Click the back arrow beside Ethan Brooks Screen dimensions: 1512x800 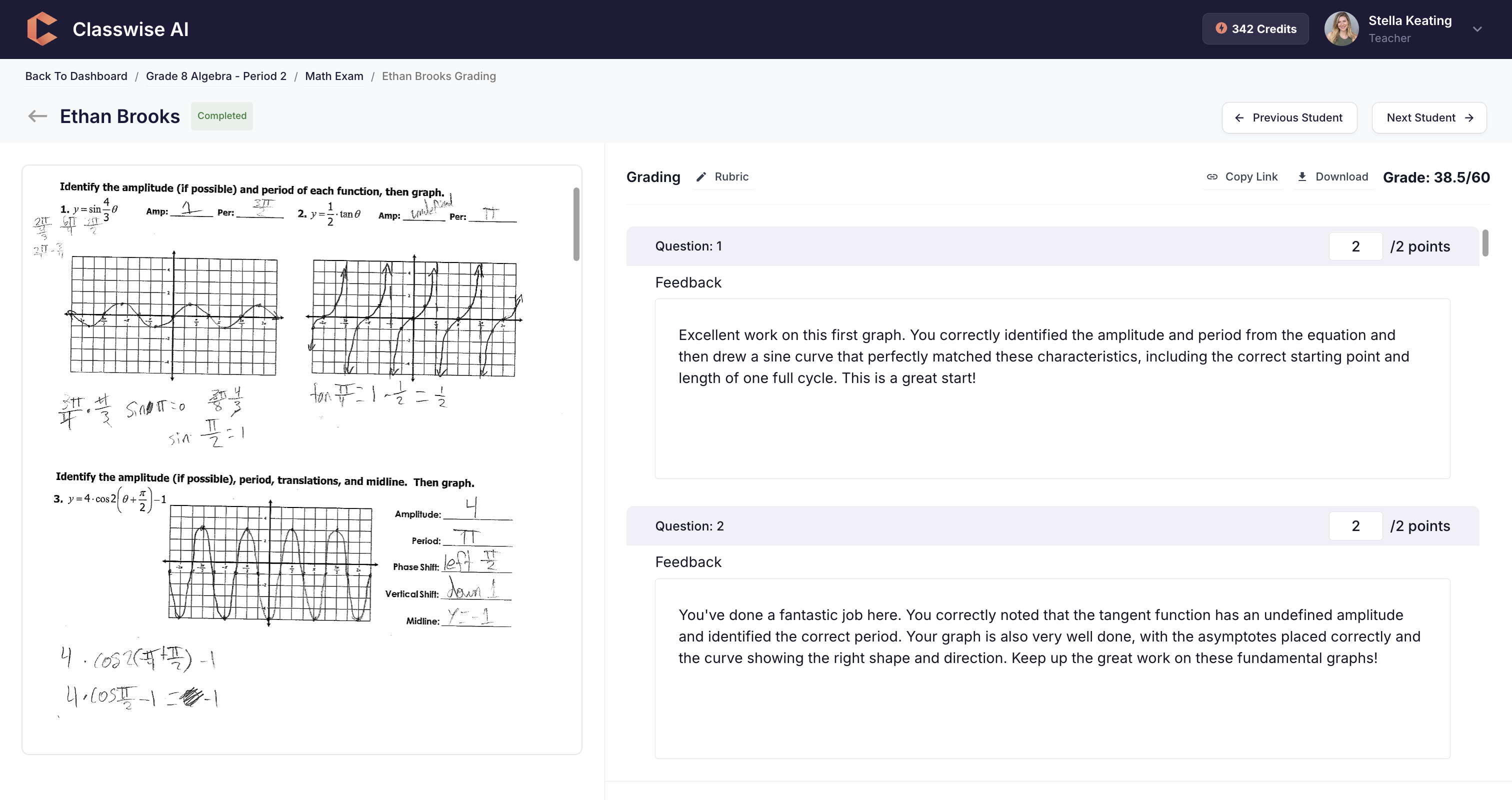pos(37,116)
